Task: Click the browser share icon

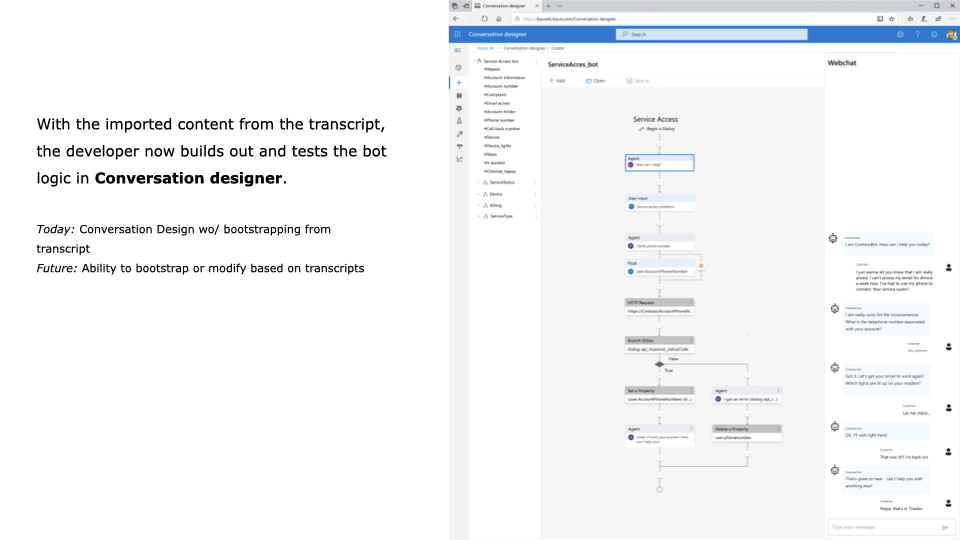Action: (x=938, y=19)
